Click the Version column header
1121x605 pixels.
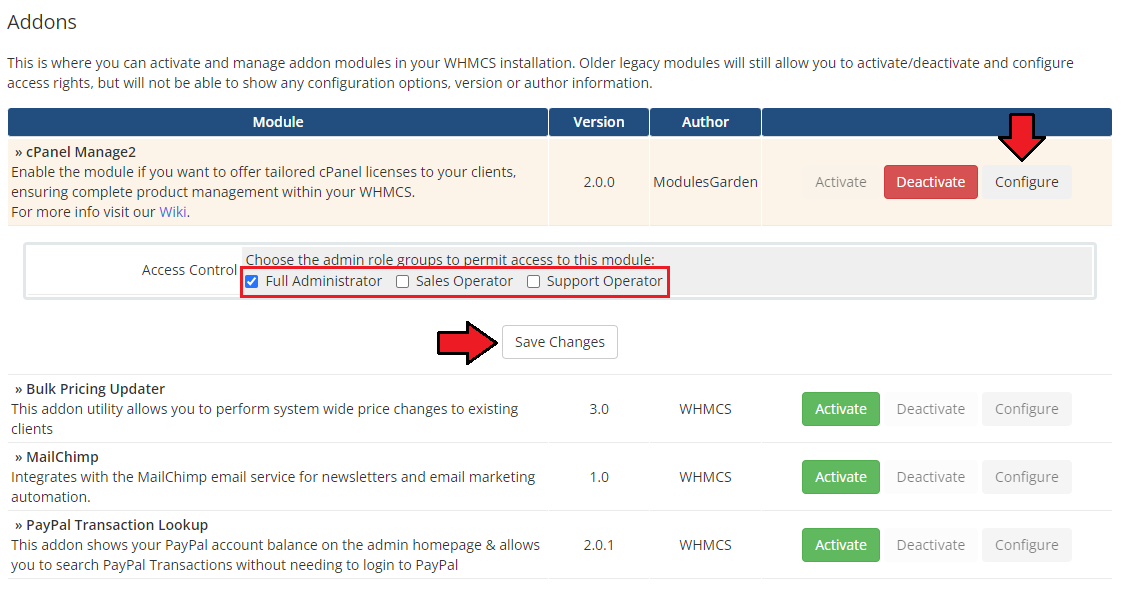pyautogui.click(x=598, y=122)
